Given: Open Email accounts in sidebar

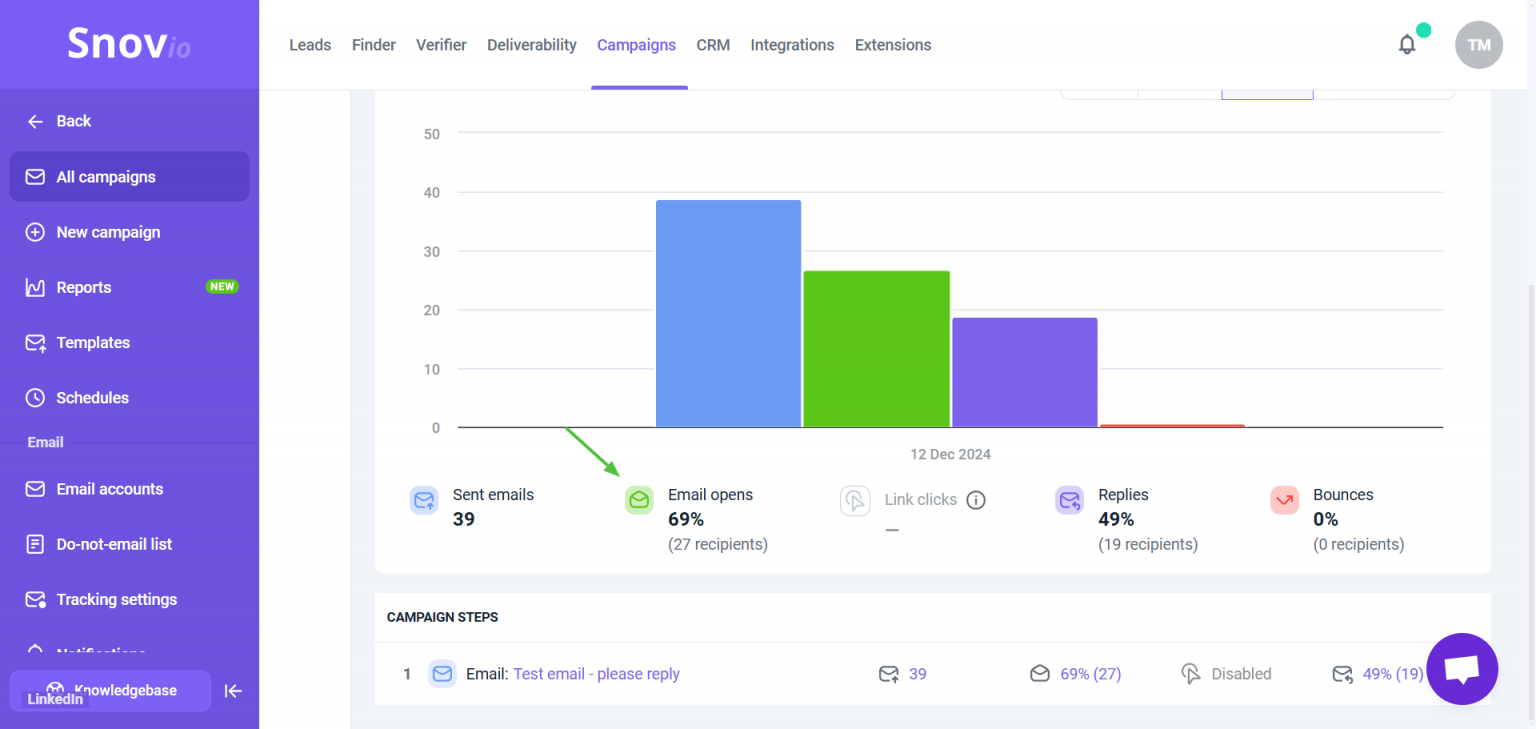Looking at the screenshot, I should [x=130, y=489].
